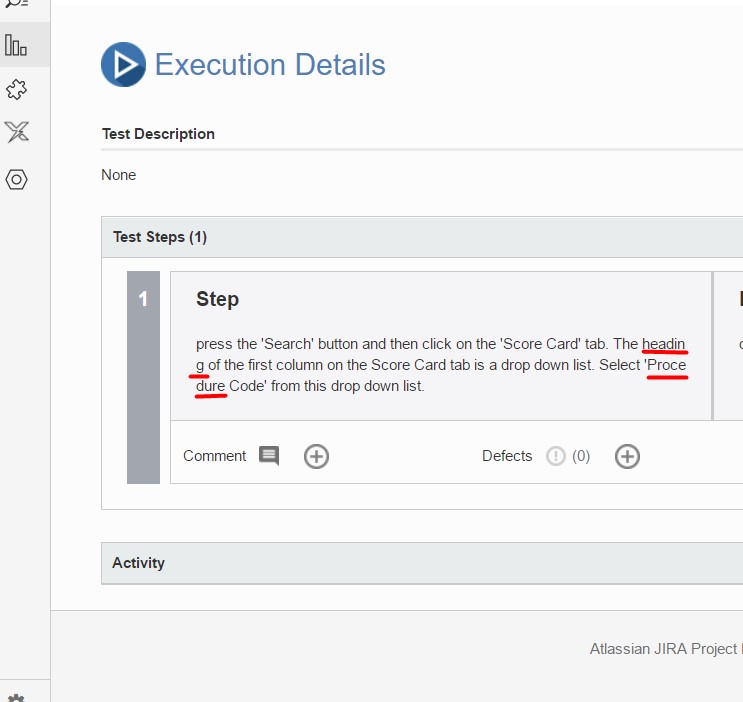Click the step instruction text paragraph

pyautogui.click(x=441, y=365)
